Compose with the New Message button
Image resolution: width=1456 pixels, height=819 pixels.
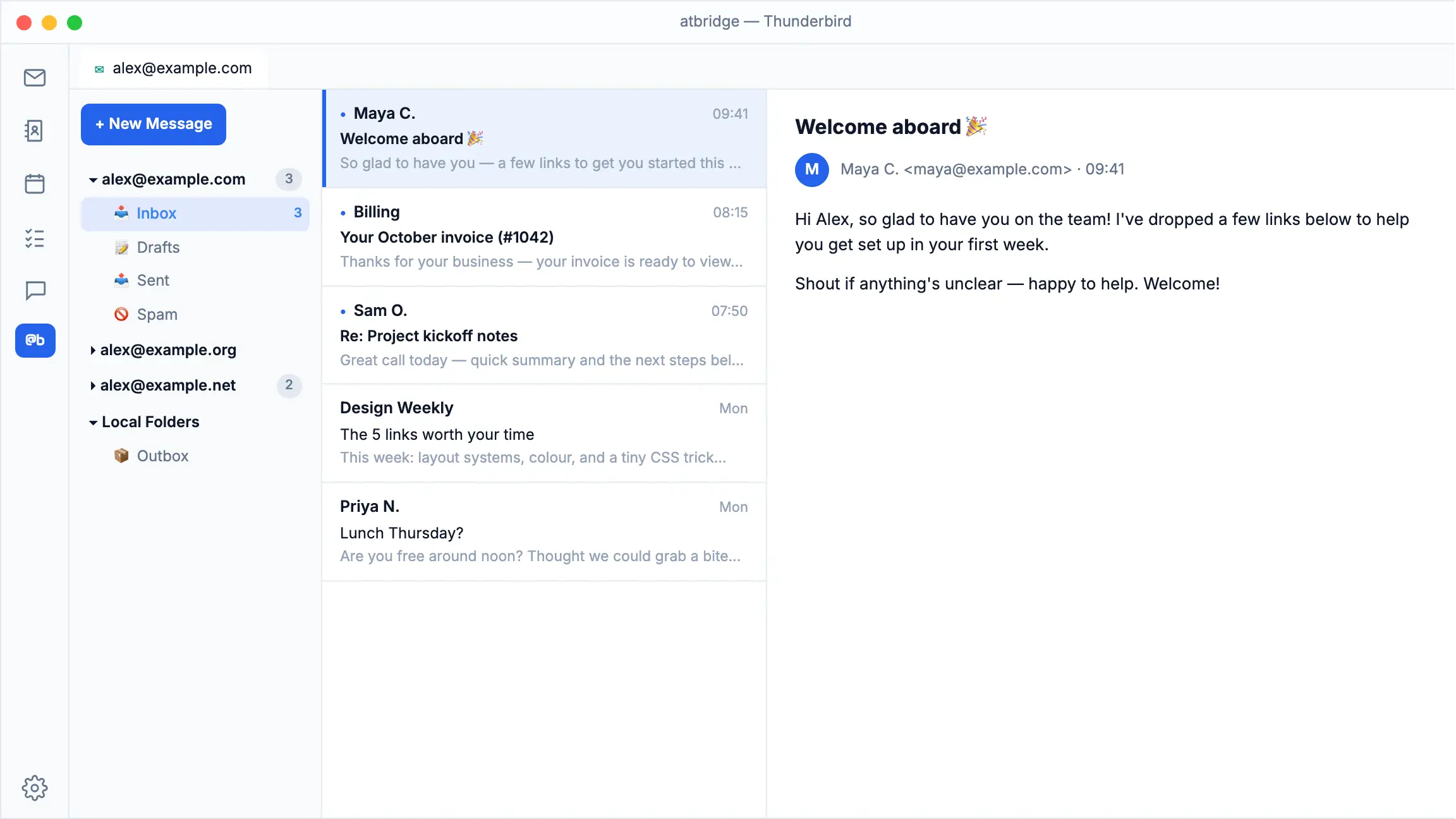[154, 124]
